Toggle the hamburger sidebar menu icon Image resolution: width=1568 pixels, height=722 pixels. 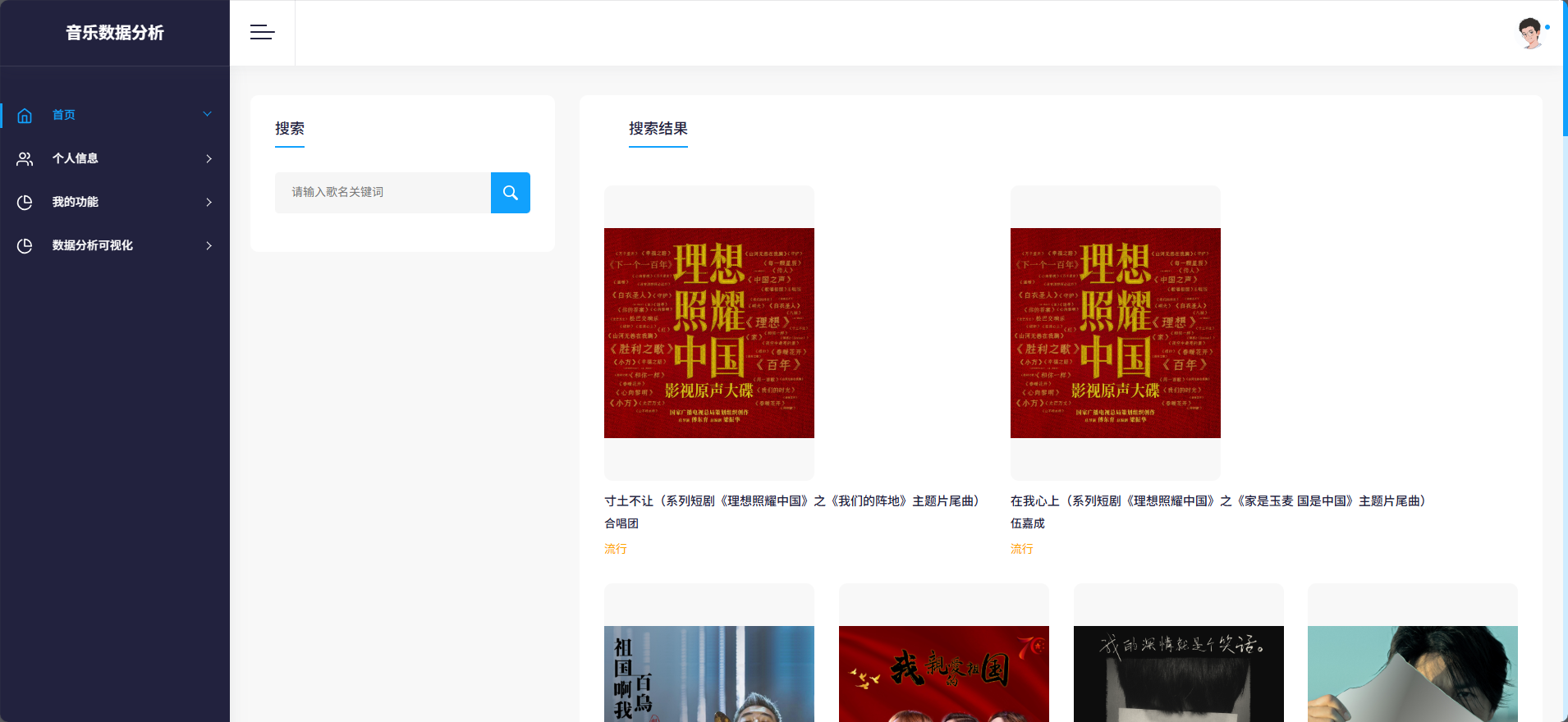point(263,33)
